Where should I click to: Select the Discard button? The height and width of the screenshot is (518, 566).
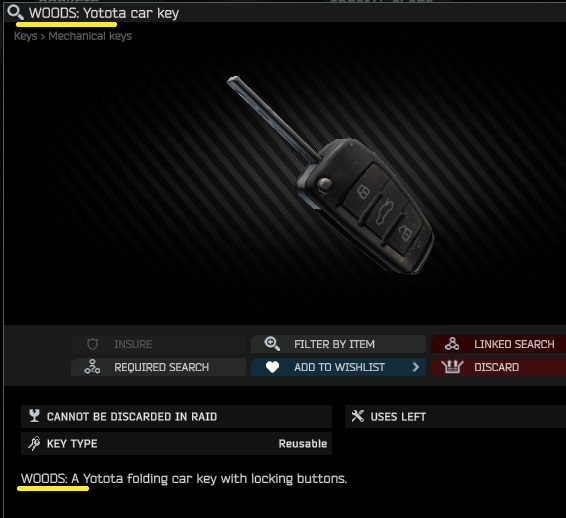[x=498, y=367]
